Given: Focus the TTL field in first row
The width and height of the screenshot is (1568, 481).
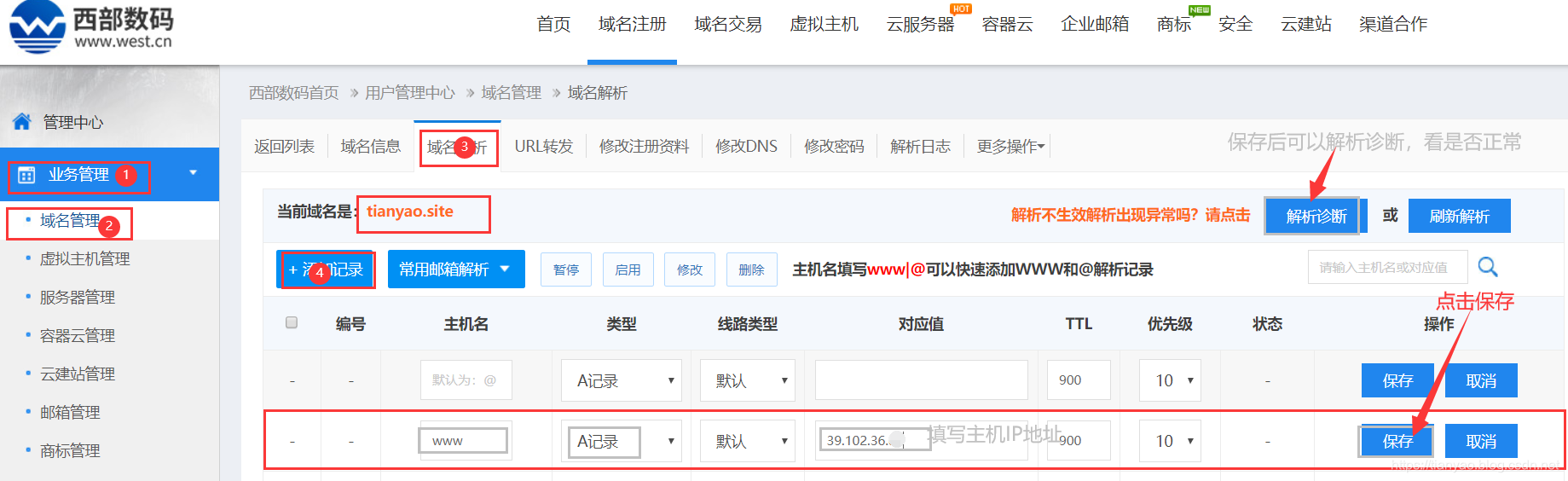Looking at the screenshot, I should coord(1079,380).
